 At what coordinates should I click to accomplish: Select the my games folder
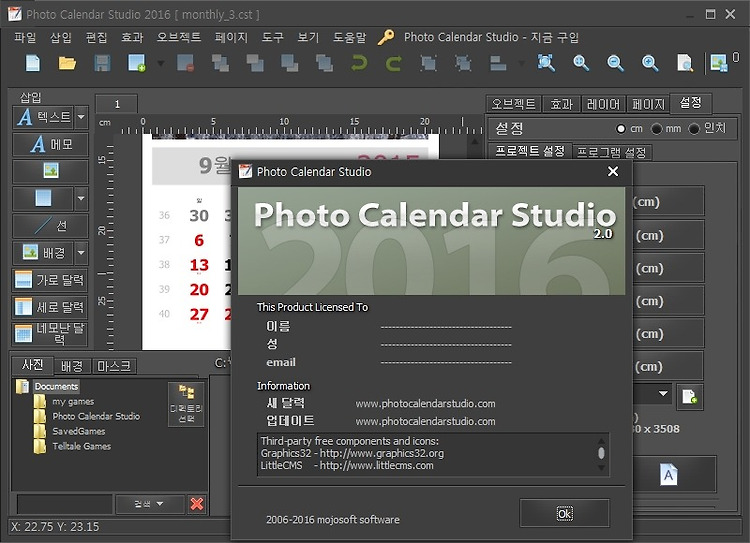73,401
